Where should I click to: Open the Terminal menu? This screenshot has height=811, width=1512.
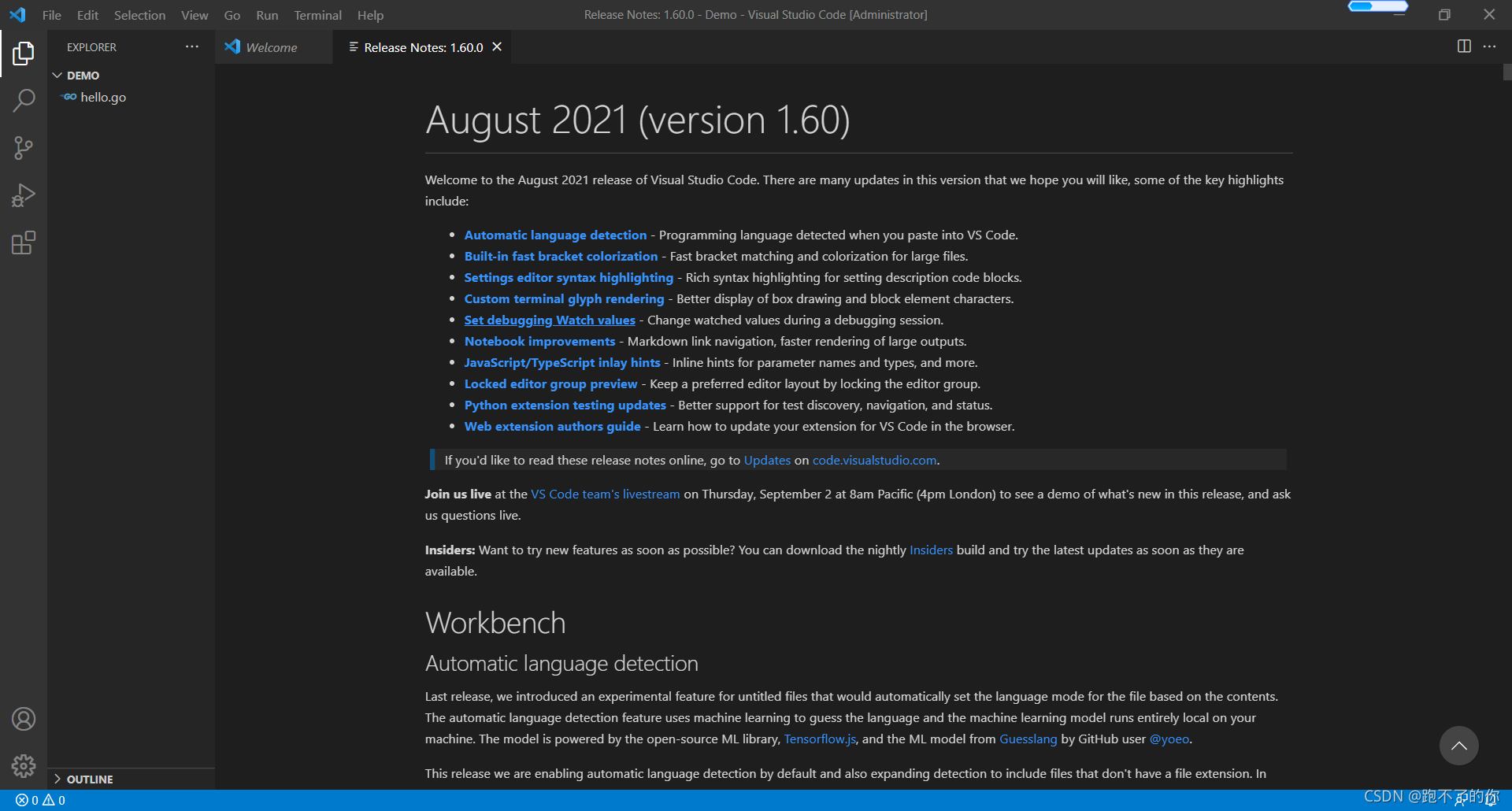pyautogui.click(x=317, y=15)
